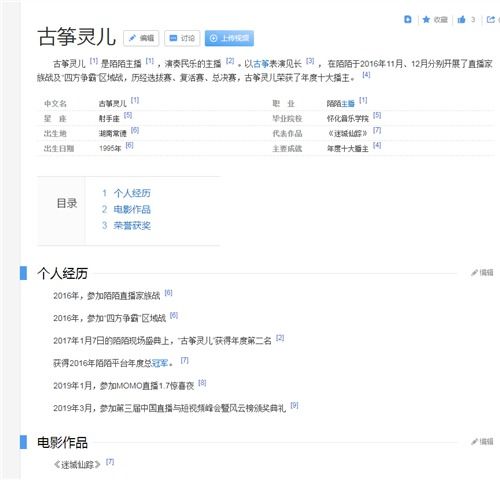
Task: Click the blue document icon at top right
Action: click(x=407, y=19)
